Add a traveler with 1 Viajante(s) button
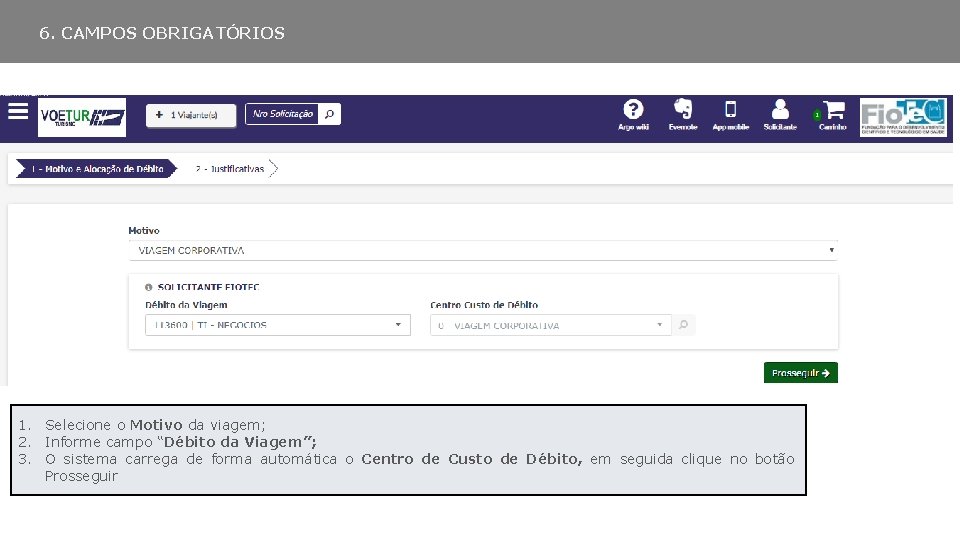Image resolution: width=960 pixels, height=540 pixels. click(x=191, y=115)
